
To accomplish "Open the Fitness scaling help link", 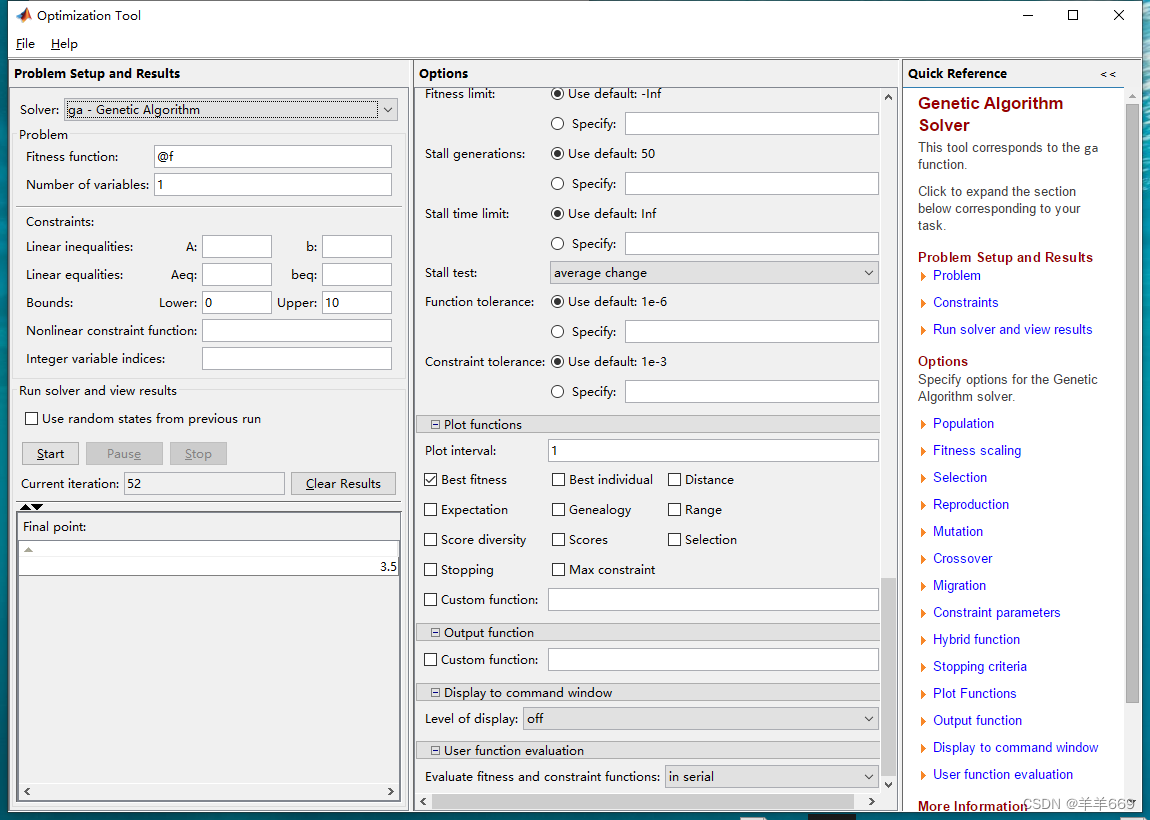I will [977, 451].
